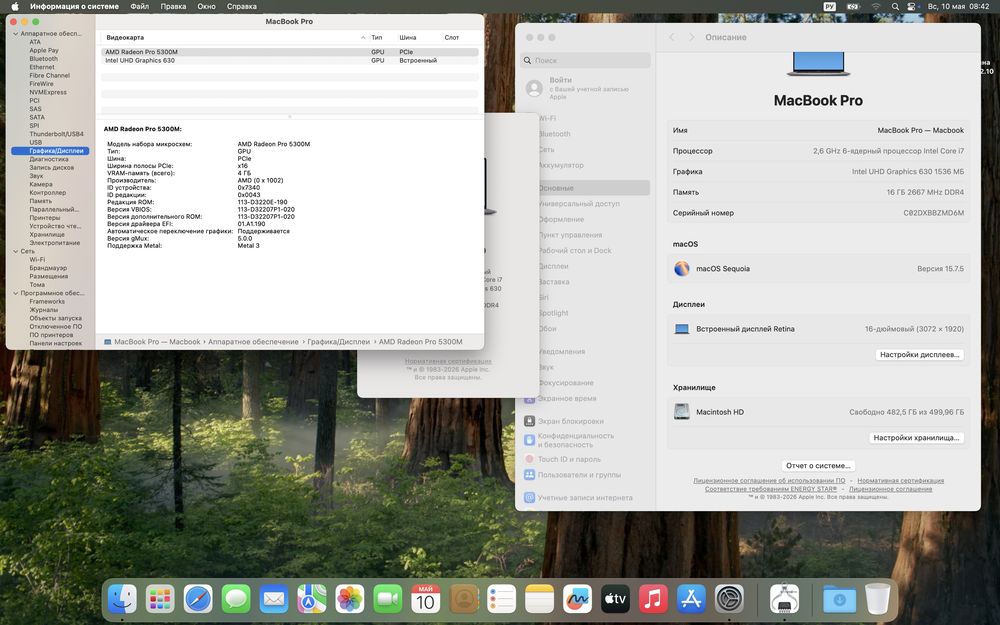Click Отчет о системе button
Viewport: 1000px width, 625px height.
tap(818, 466)
